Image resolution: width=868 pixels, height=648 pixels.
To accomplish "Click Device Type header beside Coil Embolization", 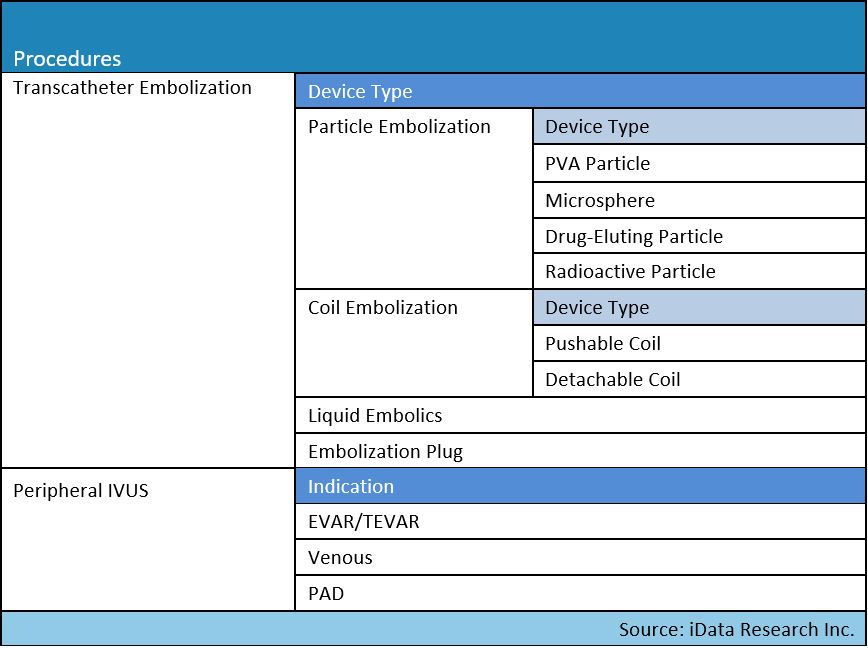I will tap(699, 307).
